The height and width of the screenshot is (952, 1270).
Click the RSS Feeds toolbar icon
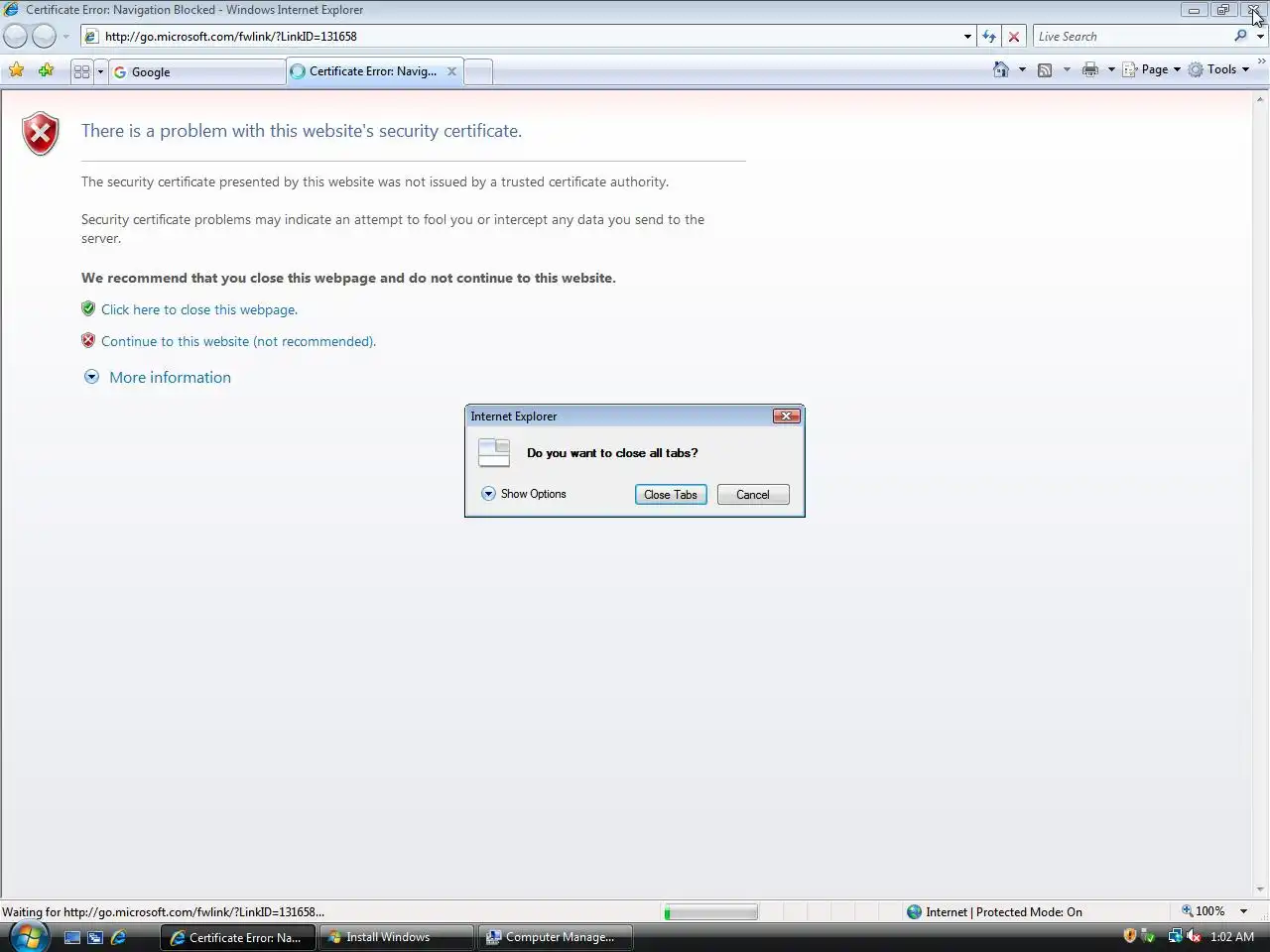(1045, 69)
